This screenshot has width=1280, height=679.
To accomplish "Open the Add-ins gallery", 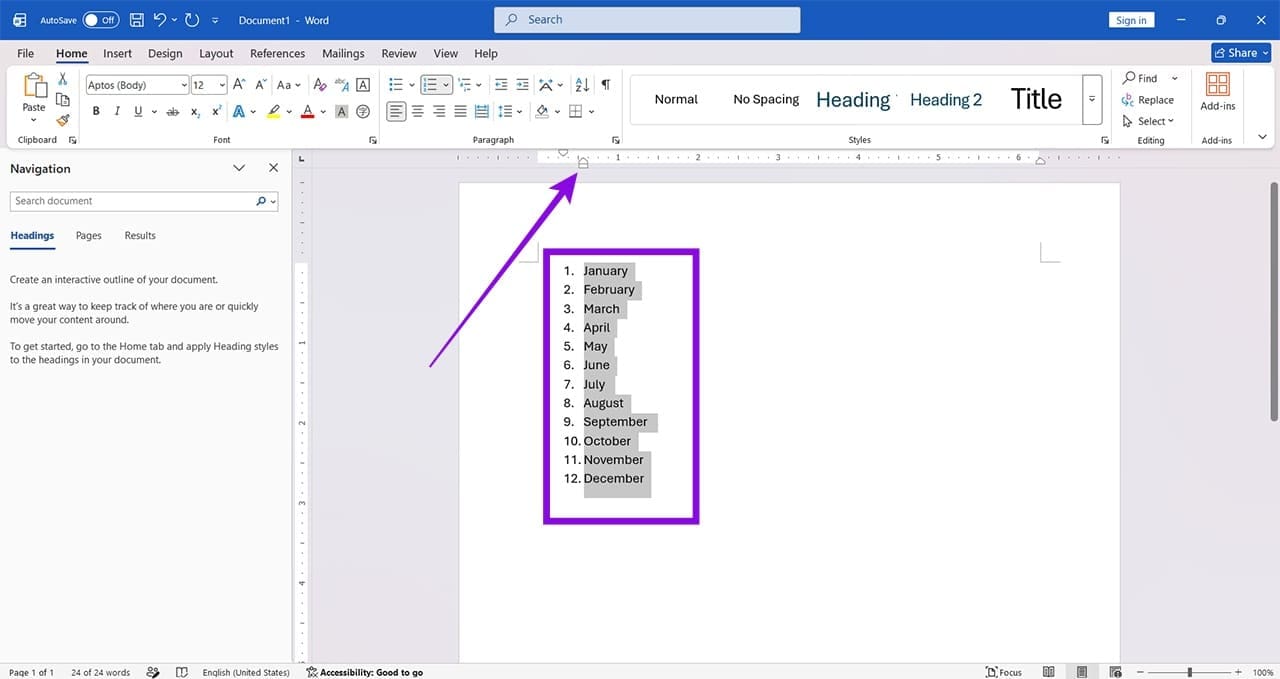I will [x=1217, y=91].
